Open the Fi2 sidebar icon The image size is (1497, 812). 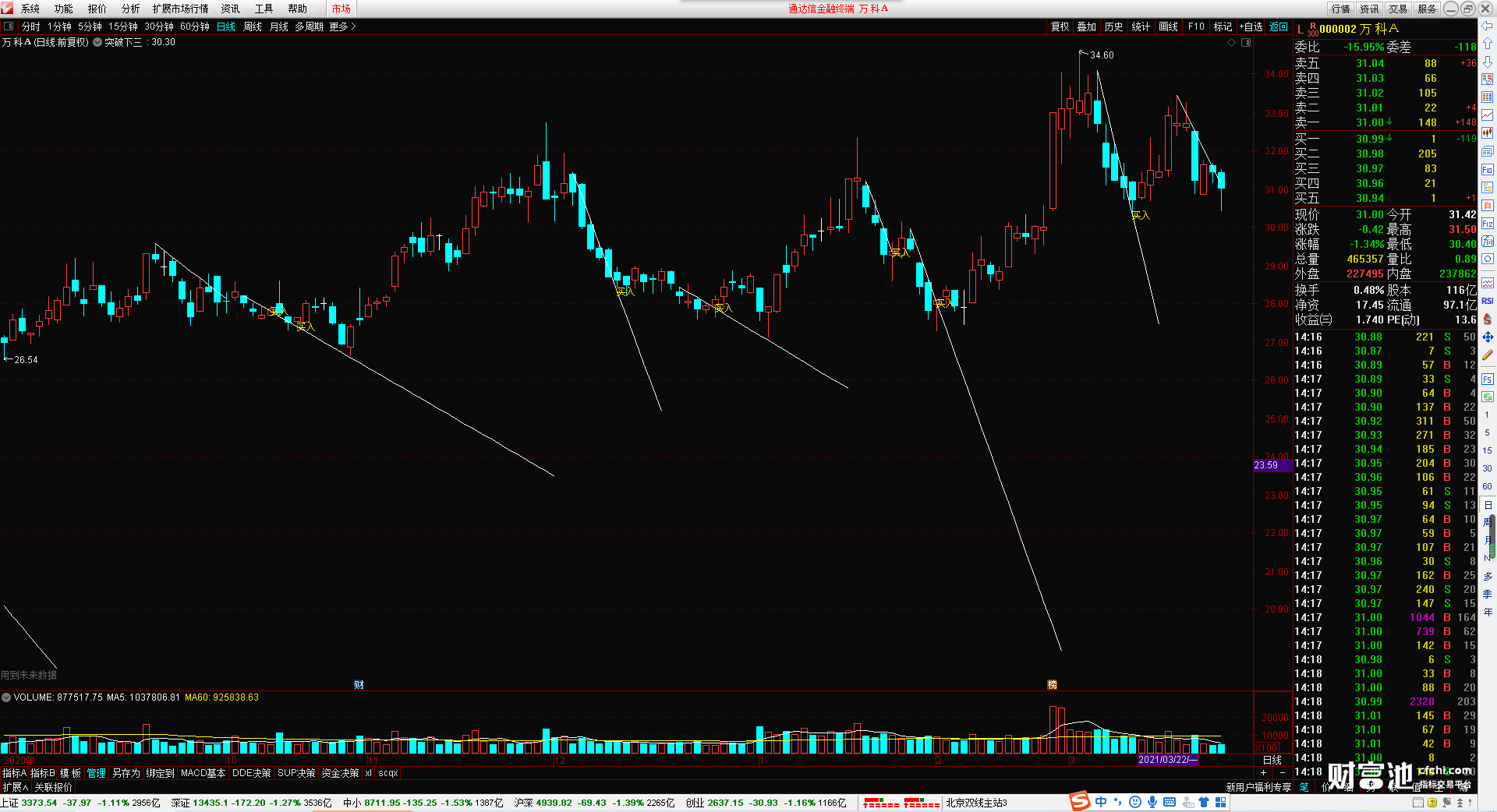coord(1488,224)
